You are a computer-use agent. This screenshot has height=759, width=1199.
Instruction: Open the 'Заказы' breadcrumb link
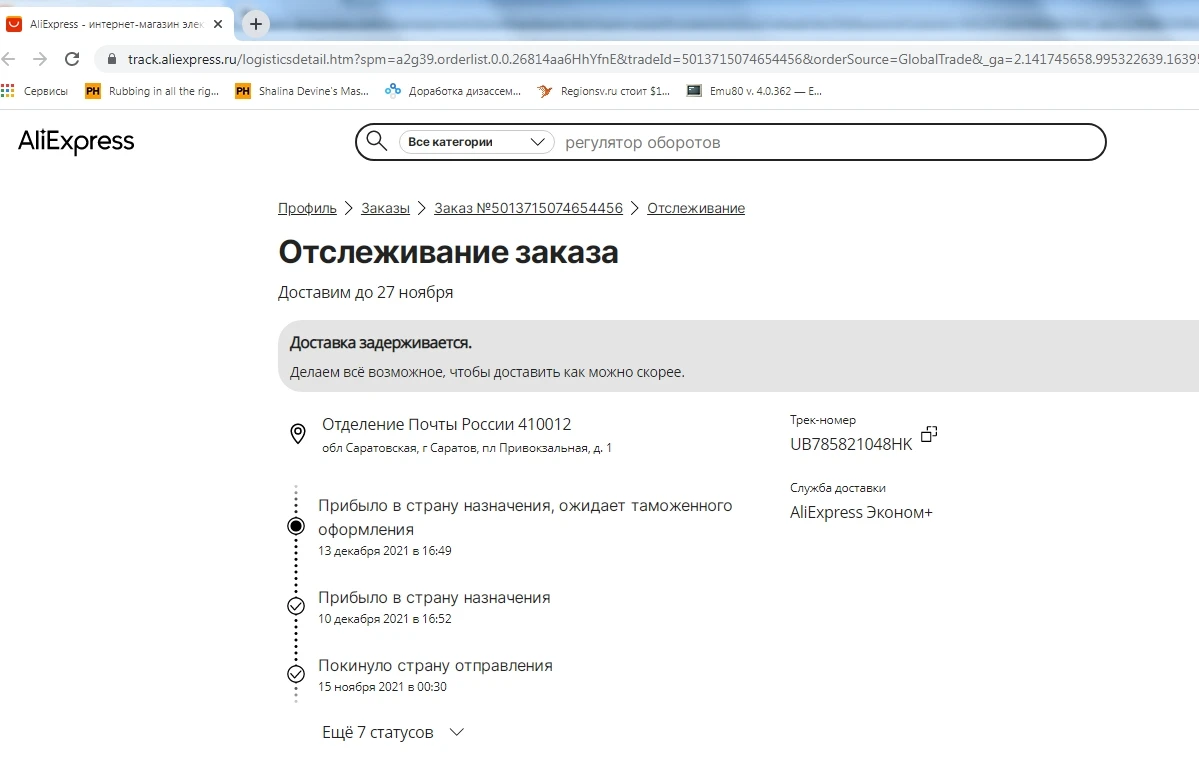click(x=385, y=208)
